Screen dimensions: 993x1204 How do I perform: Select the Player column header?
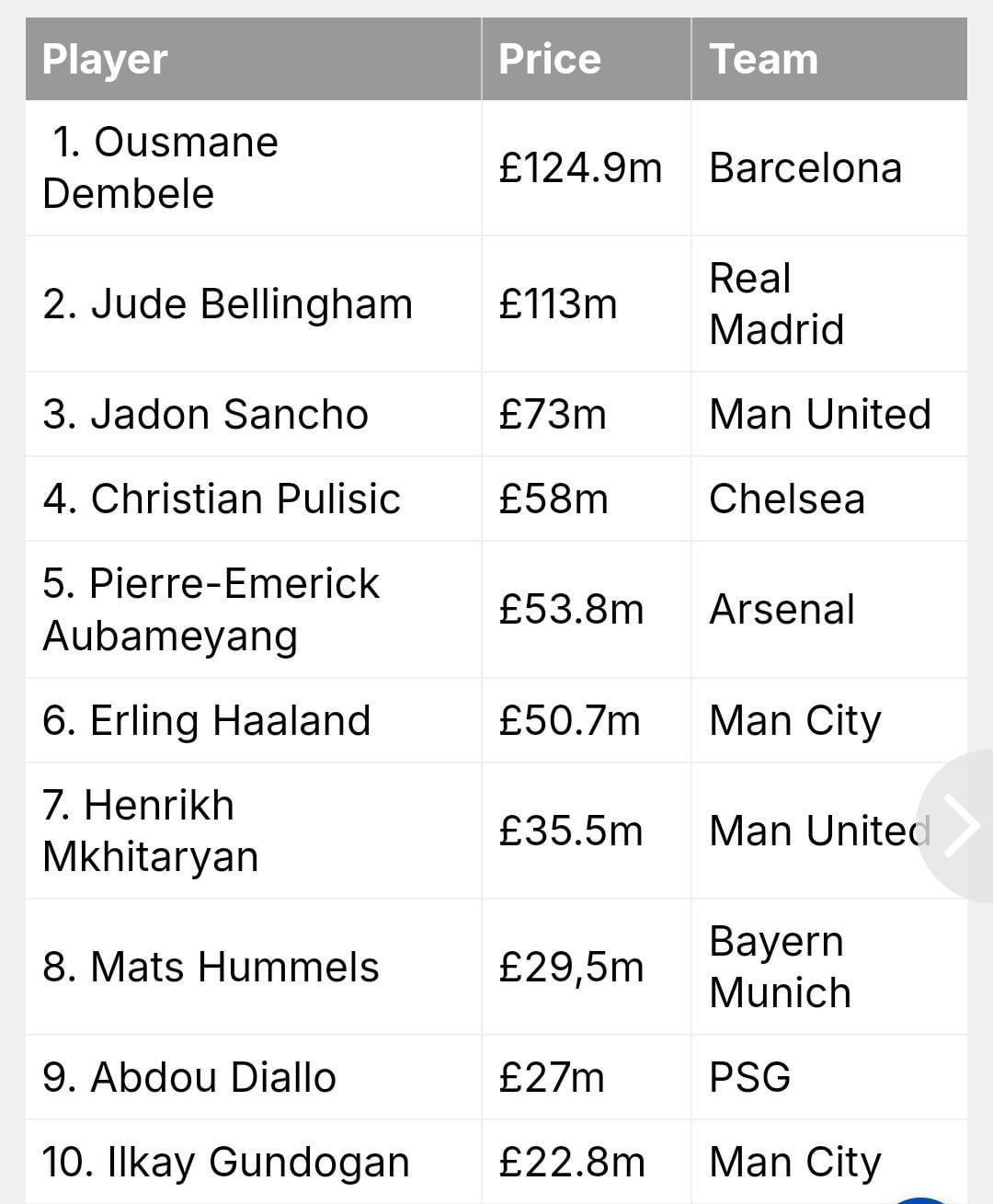point(254,59)
